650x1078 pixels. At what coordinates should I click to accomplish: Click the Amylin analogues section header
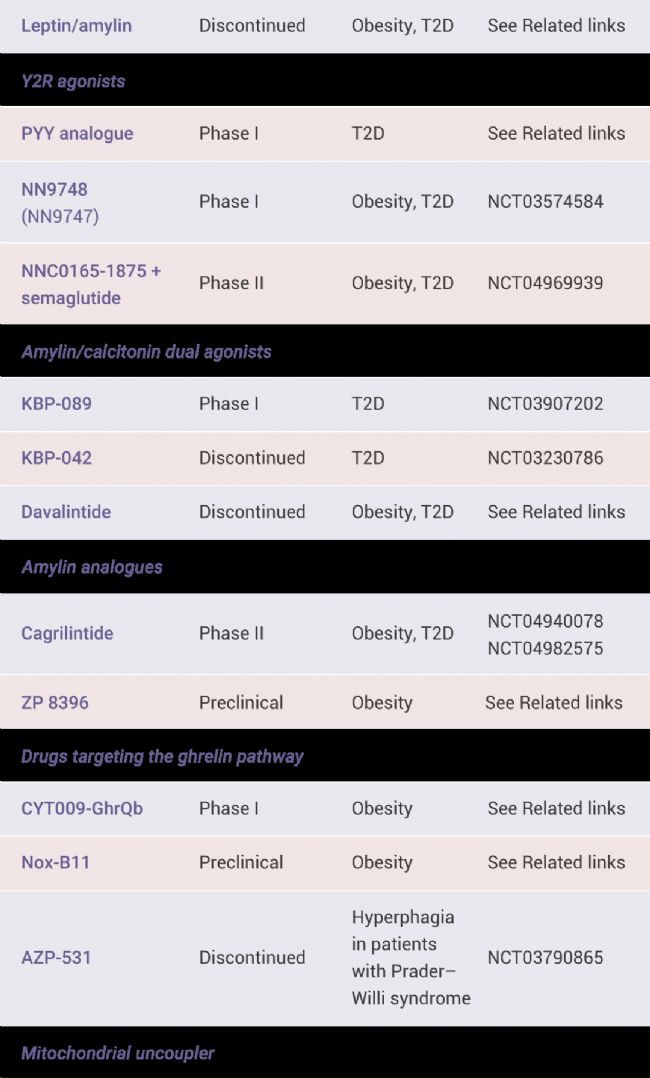[92, 567]
